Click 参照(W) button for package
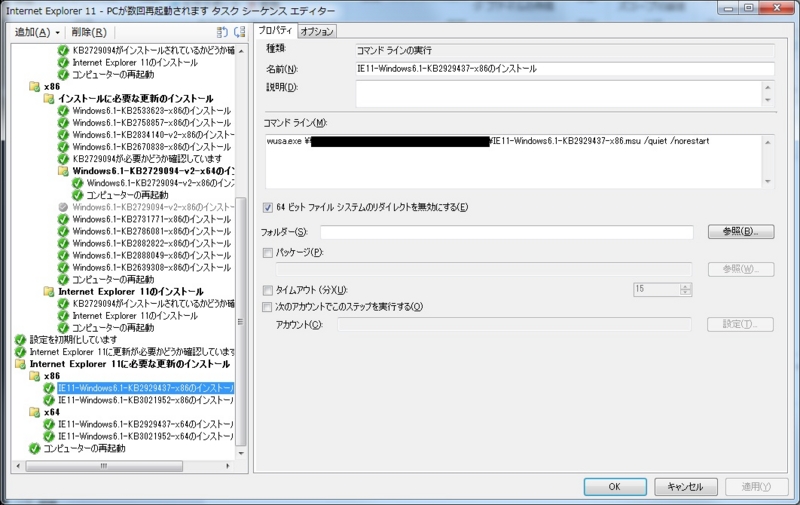This screenshot has width=800, height=505. (741, 269)
